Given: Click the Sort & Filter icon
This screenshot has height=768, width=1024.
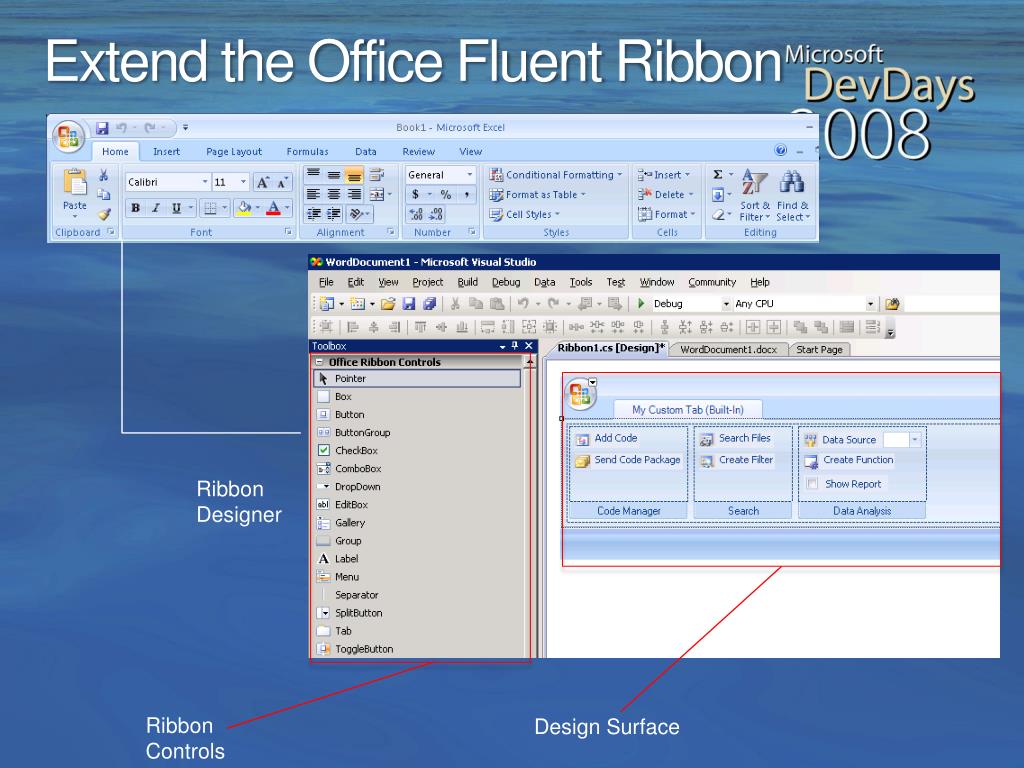Looking at the screenshot, I should point(754,183).
